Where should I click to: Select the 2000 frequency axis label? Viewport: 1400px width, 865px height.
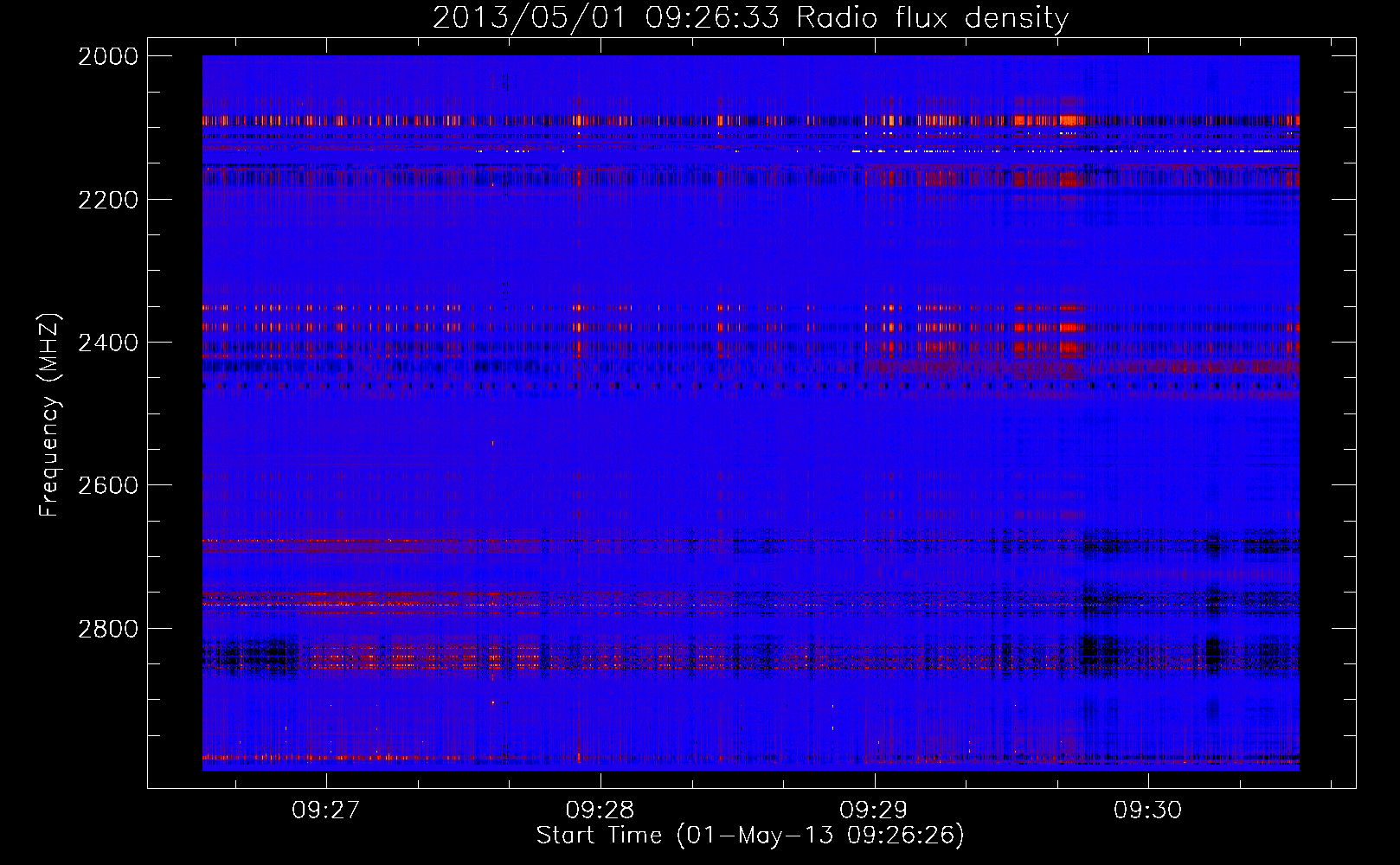tap(108, 56)
